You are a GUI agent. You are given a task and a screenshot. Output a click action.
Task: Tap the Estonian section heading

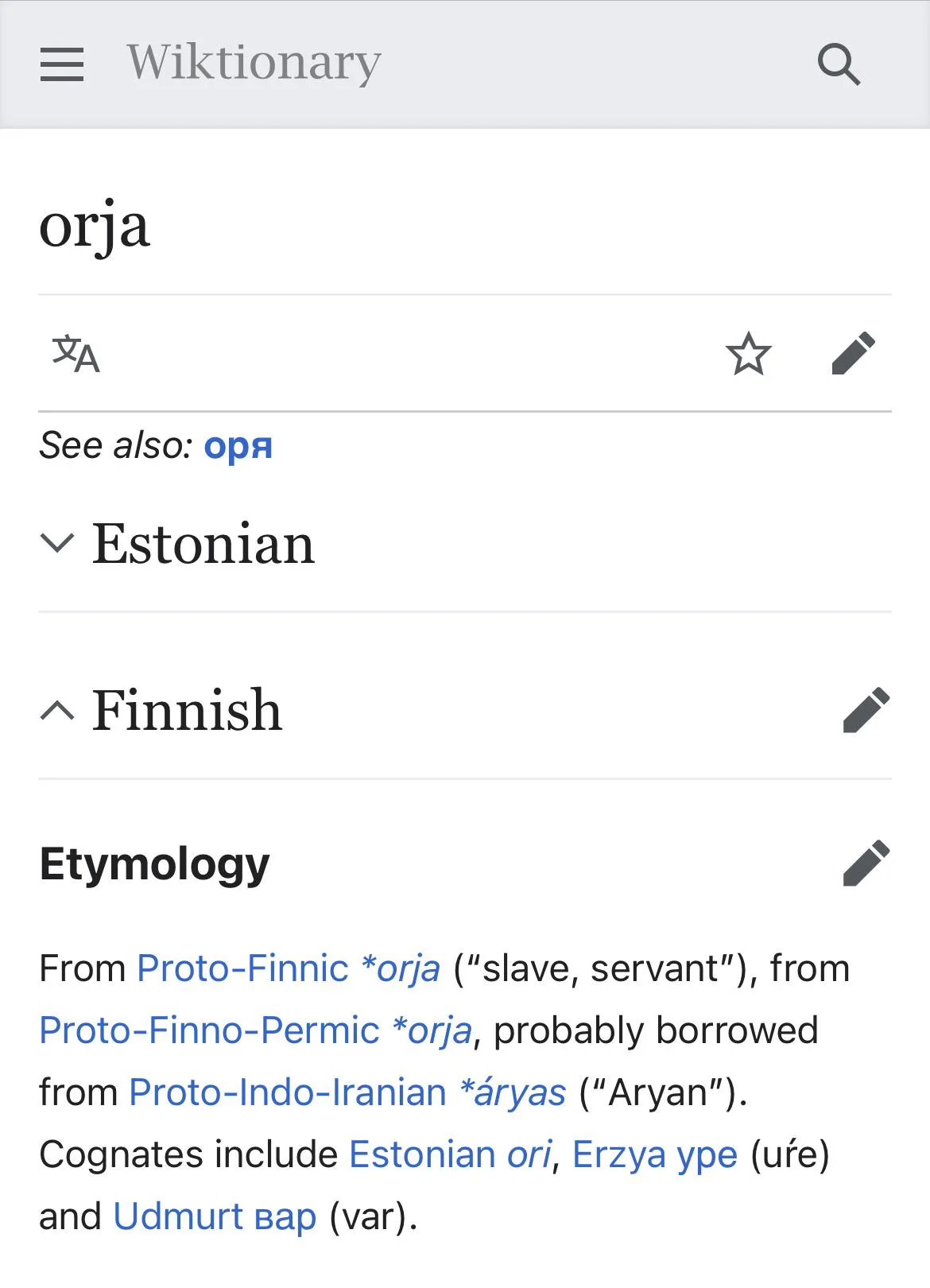coord(203,544)
